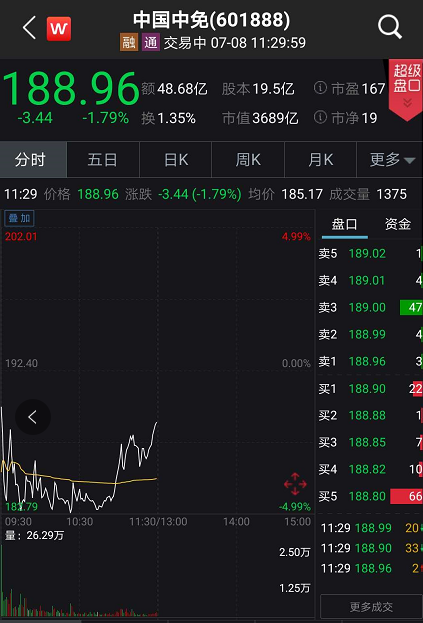Switch to the 五日 chart tab
Screen dimensions: 423x623
pos(103,160)
